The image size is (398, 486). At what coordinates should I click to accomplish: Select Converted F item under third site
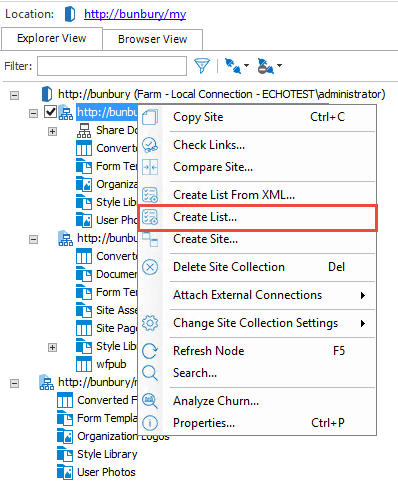click(107, 400)
